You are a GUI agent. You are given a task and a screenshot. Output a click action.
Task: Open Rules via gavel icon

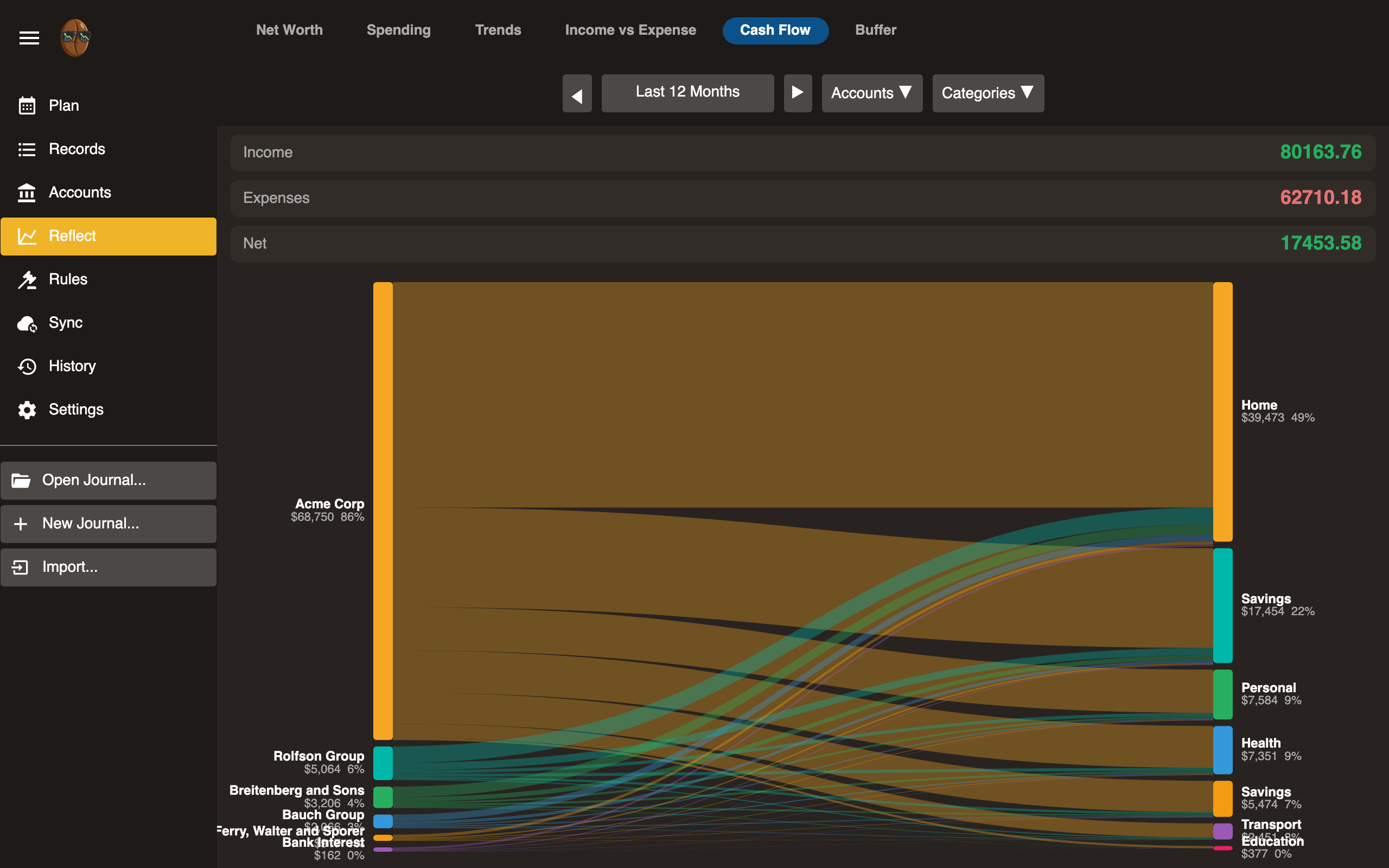(27, 279)
